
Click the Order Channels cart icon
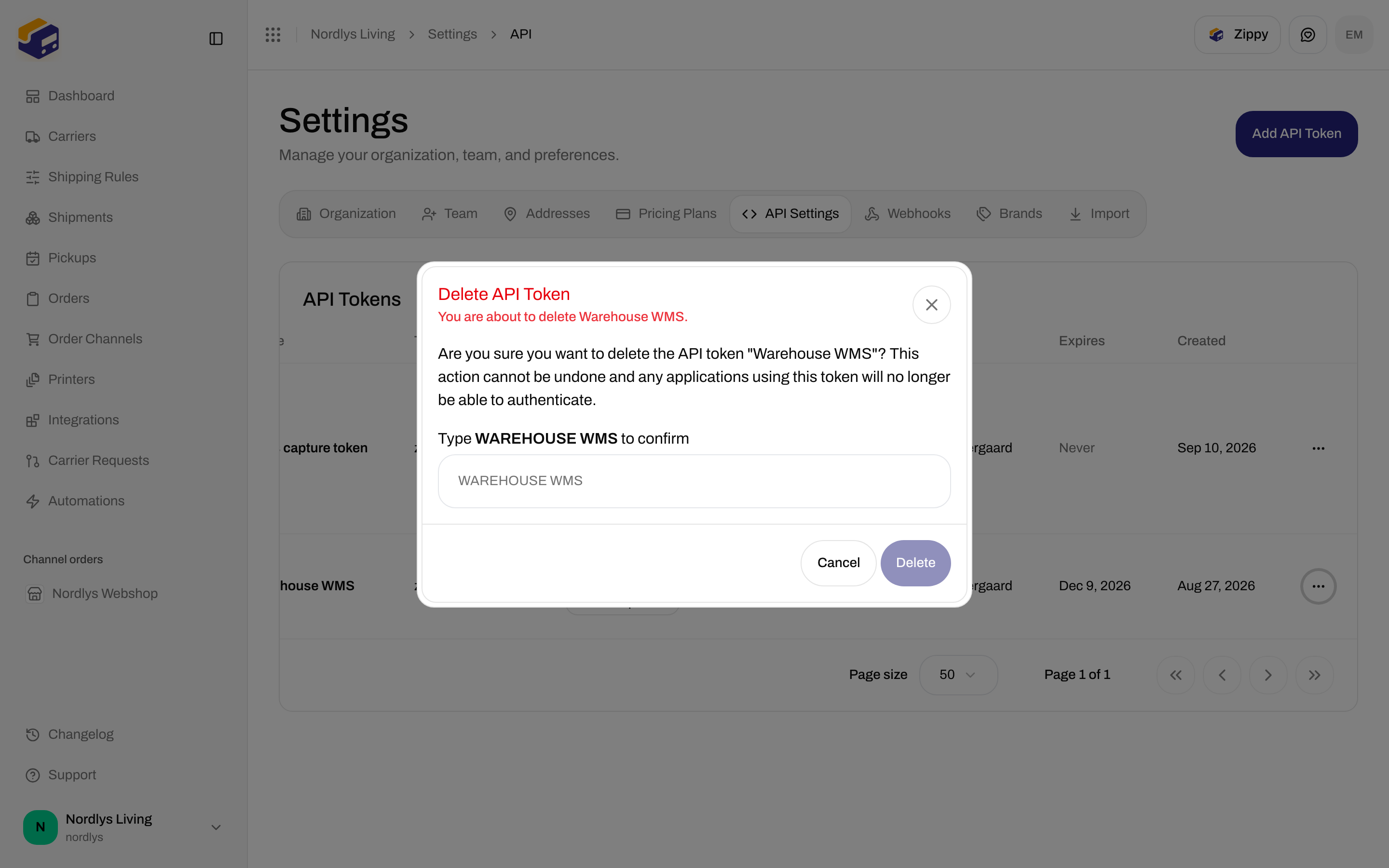[x=33, y=339]
